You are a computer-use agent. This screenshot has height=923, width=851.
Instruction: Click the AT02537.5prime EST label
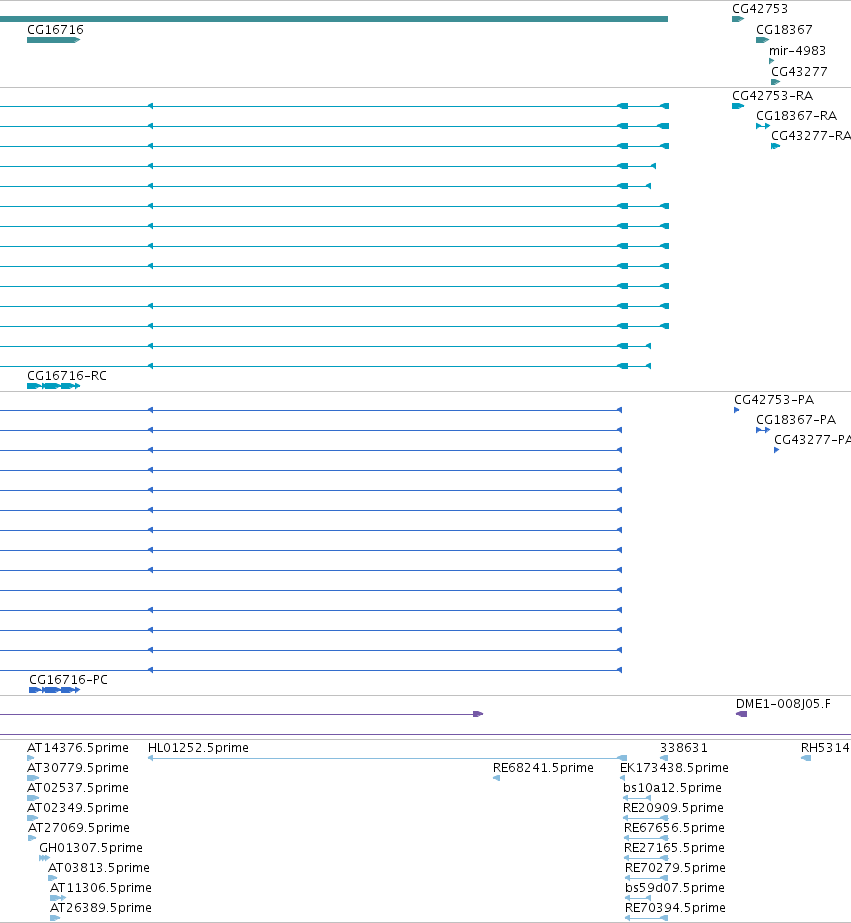[x=78, y=788]
